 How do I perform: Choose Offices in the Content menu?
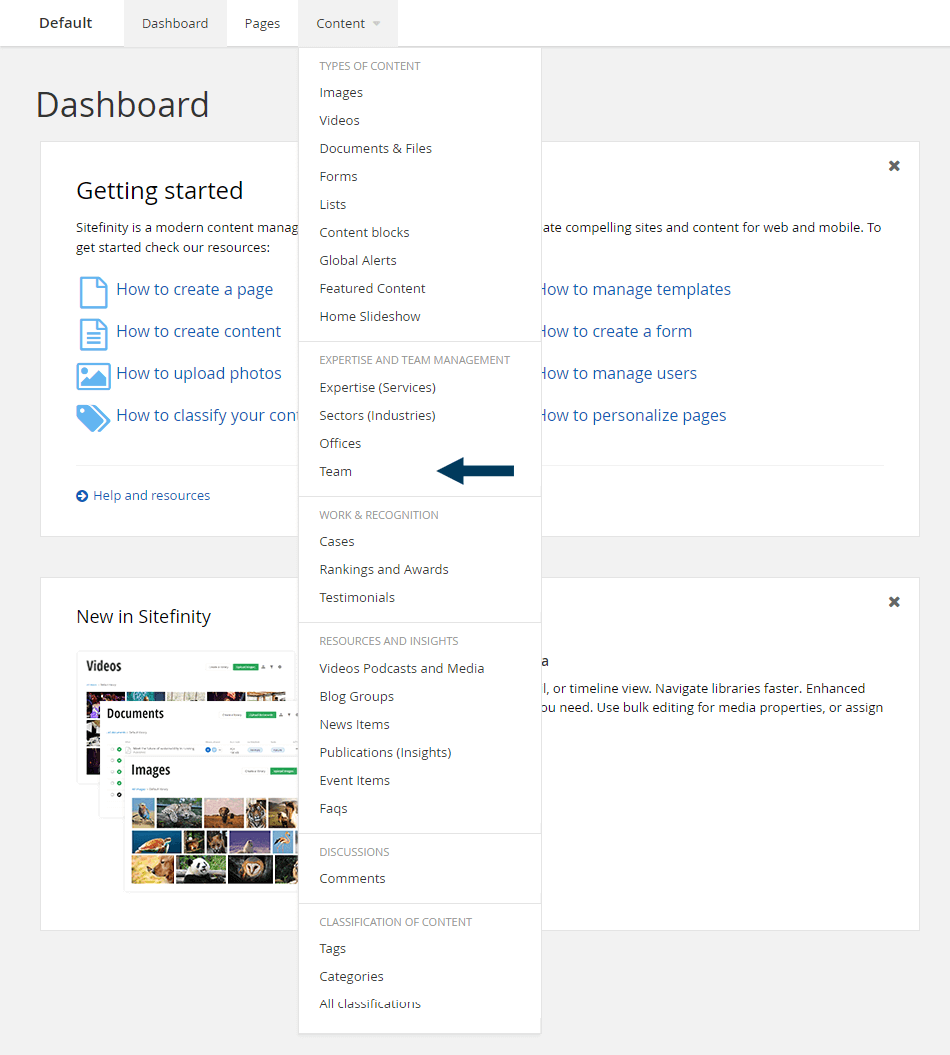point(340,443)
